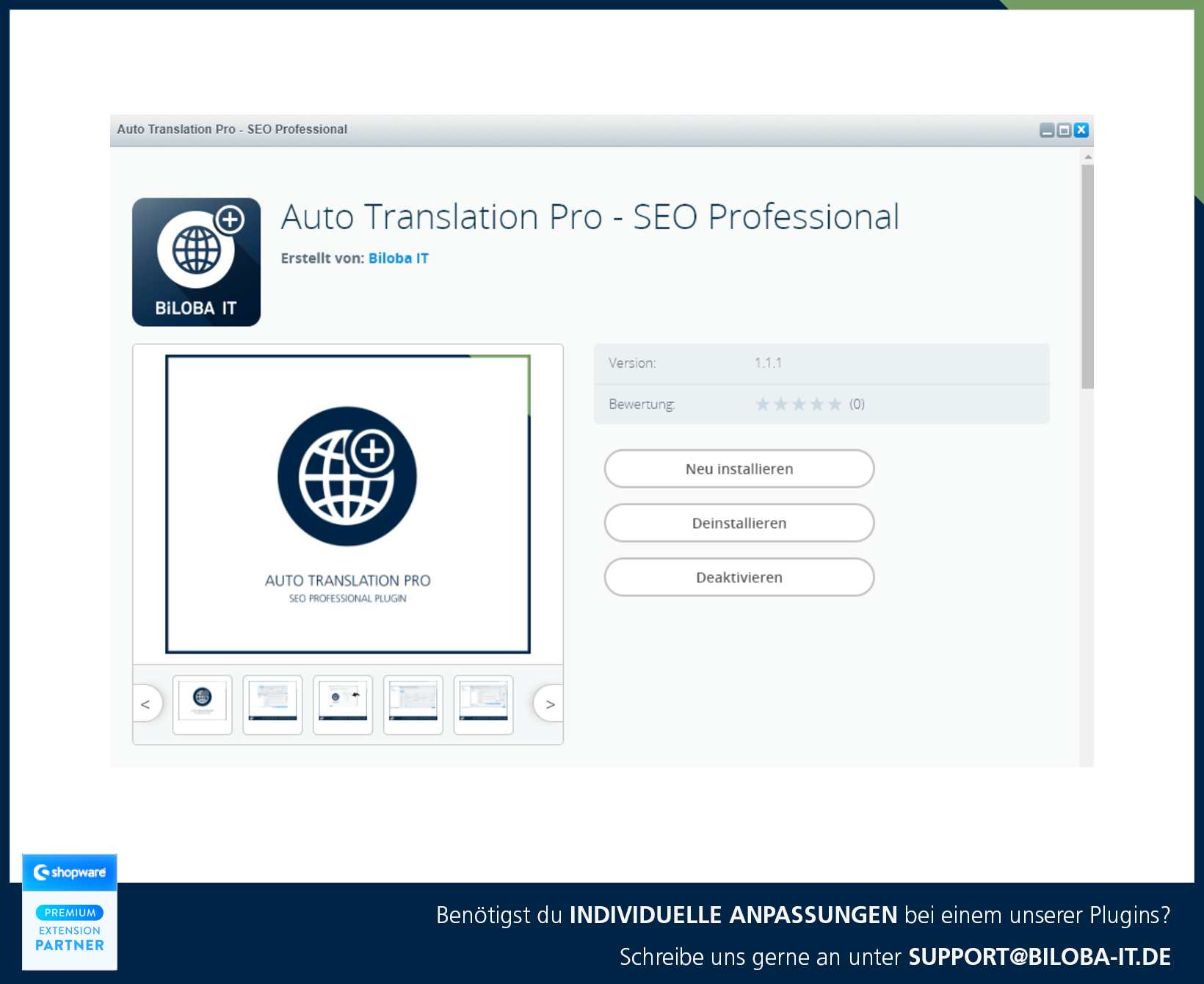The width and height of the screenshot is (1204, 984).
Task: Click the scrollbar up arrow
Action: pyautogui.click(x=1087, y=156)
